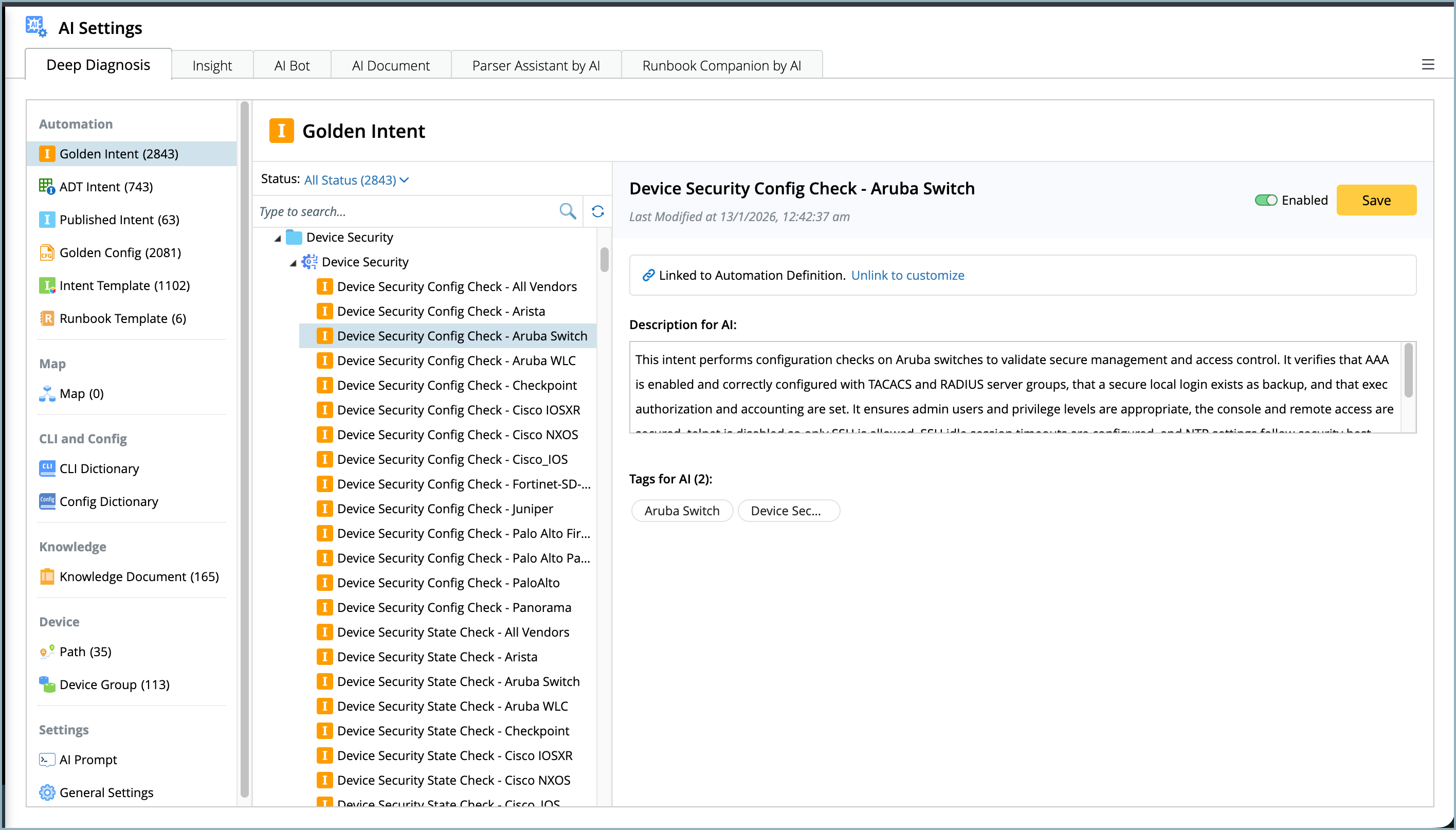Open the hamburger menu at top right
The height and width of the screenshot is (830, 1456).
(x=1428, y=64)
